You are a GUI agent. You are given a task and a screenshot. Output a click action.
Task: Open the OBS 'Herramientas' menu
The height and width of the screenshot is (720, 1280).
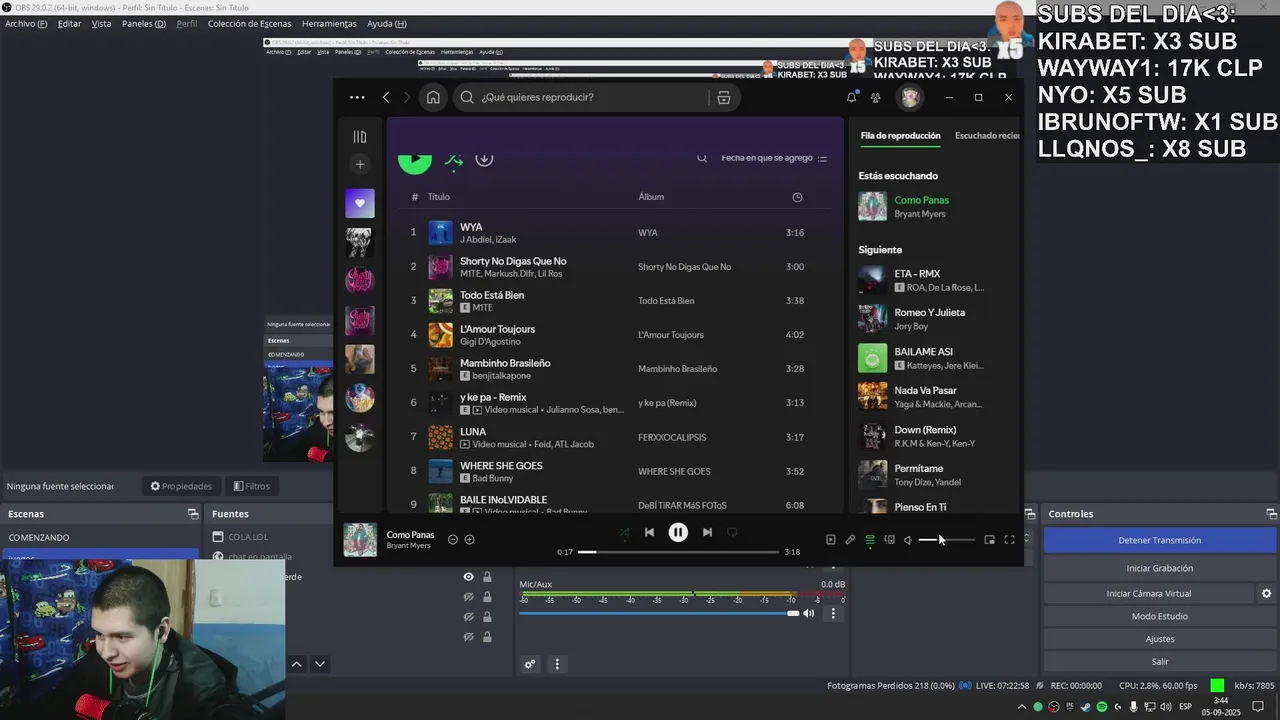(329, 24)
